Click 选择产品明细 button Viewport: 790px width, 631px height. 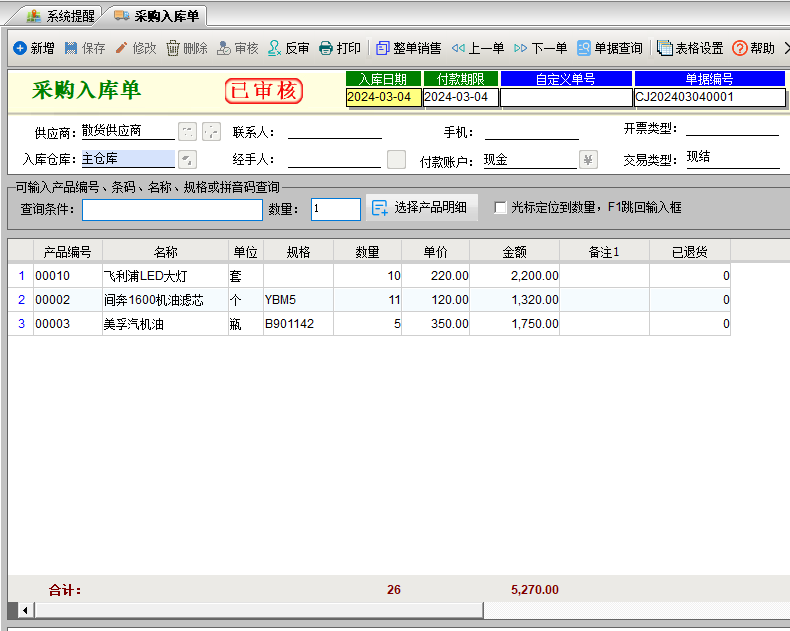[422, 208]
